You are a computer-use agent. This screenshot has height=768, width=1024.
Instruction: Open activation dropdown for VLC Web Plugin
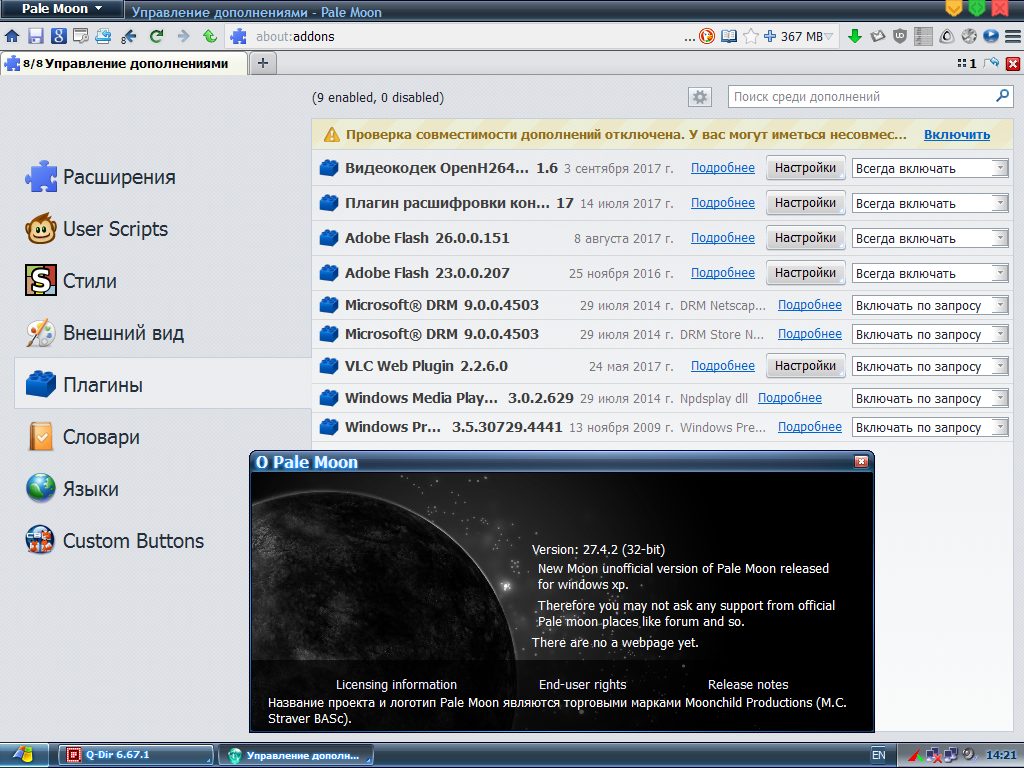point(930,366)
